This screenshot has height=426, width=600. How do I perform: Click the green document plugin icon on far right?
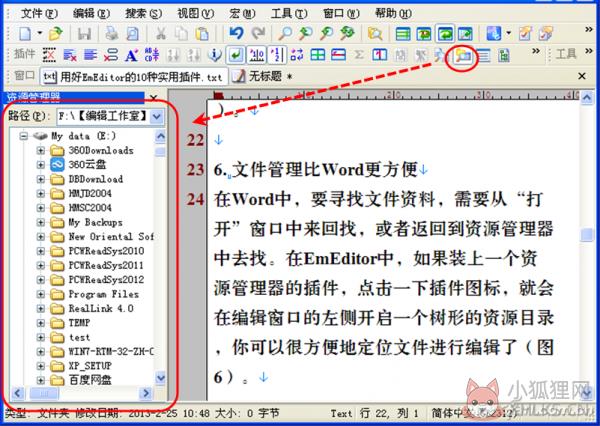(x=504, y=55)
